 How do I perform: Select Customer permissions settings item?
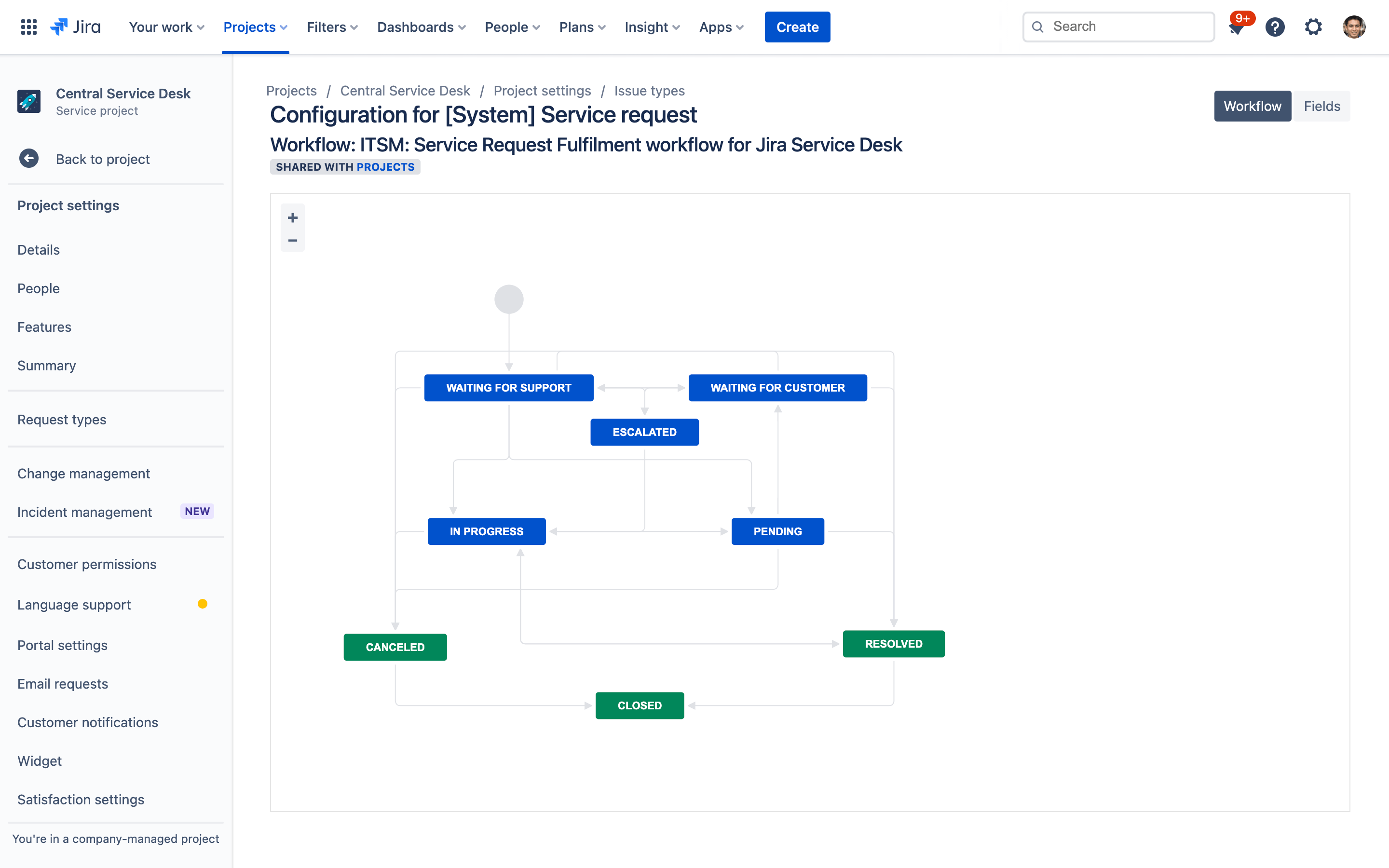click(87, 563)
